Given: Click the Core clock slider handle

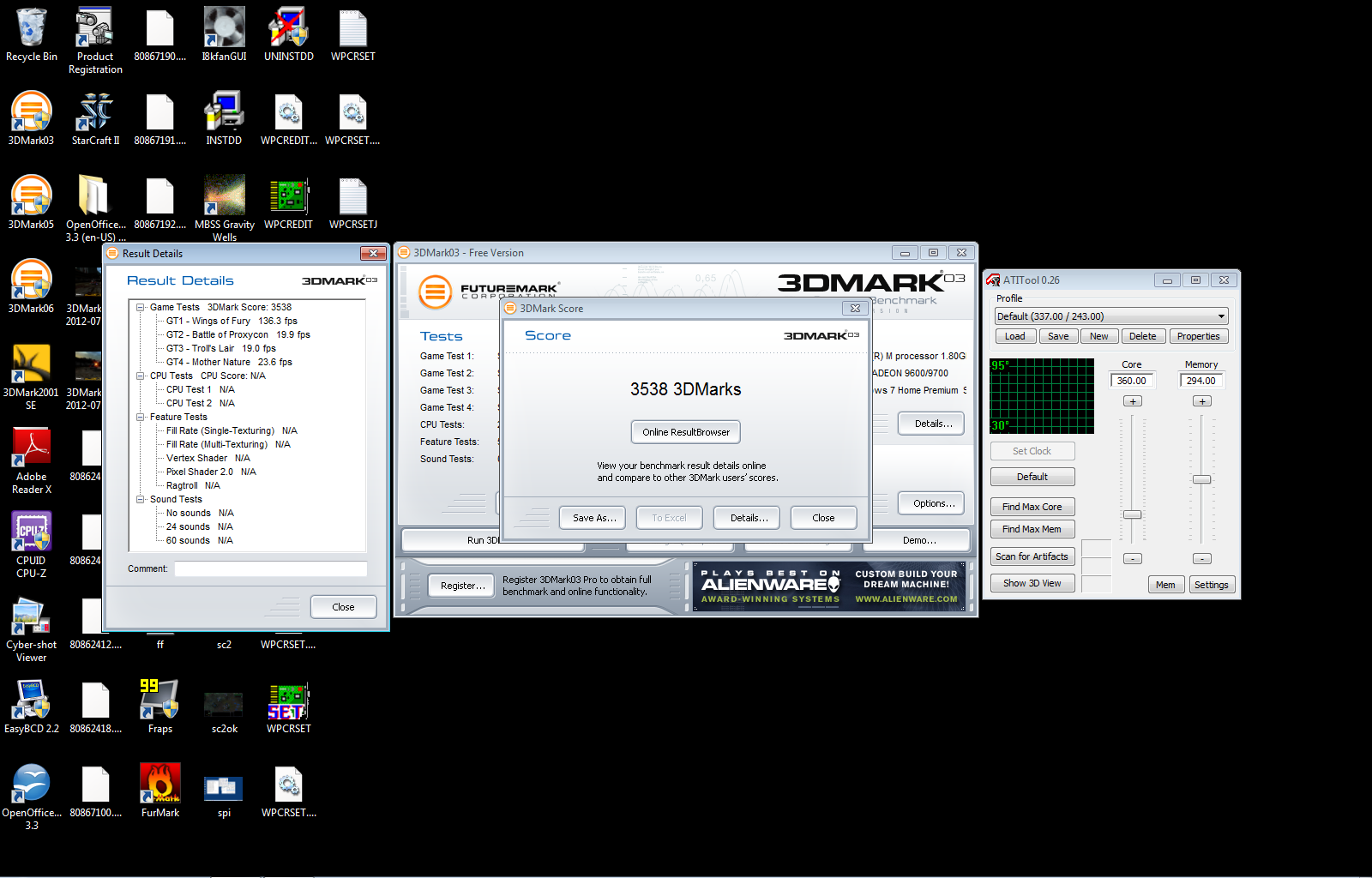Looking at the screenshot, I should pyautogui.click(x=1133, y=514).
